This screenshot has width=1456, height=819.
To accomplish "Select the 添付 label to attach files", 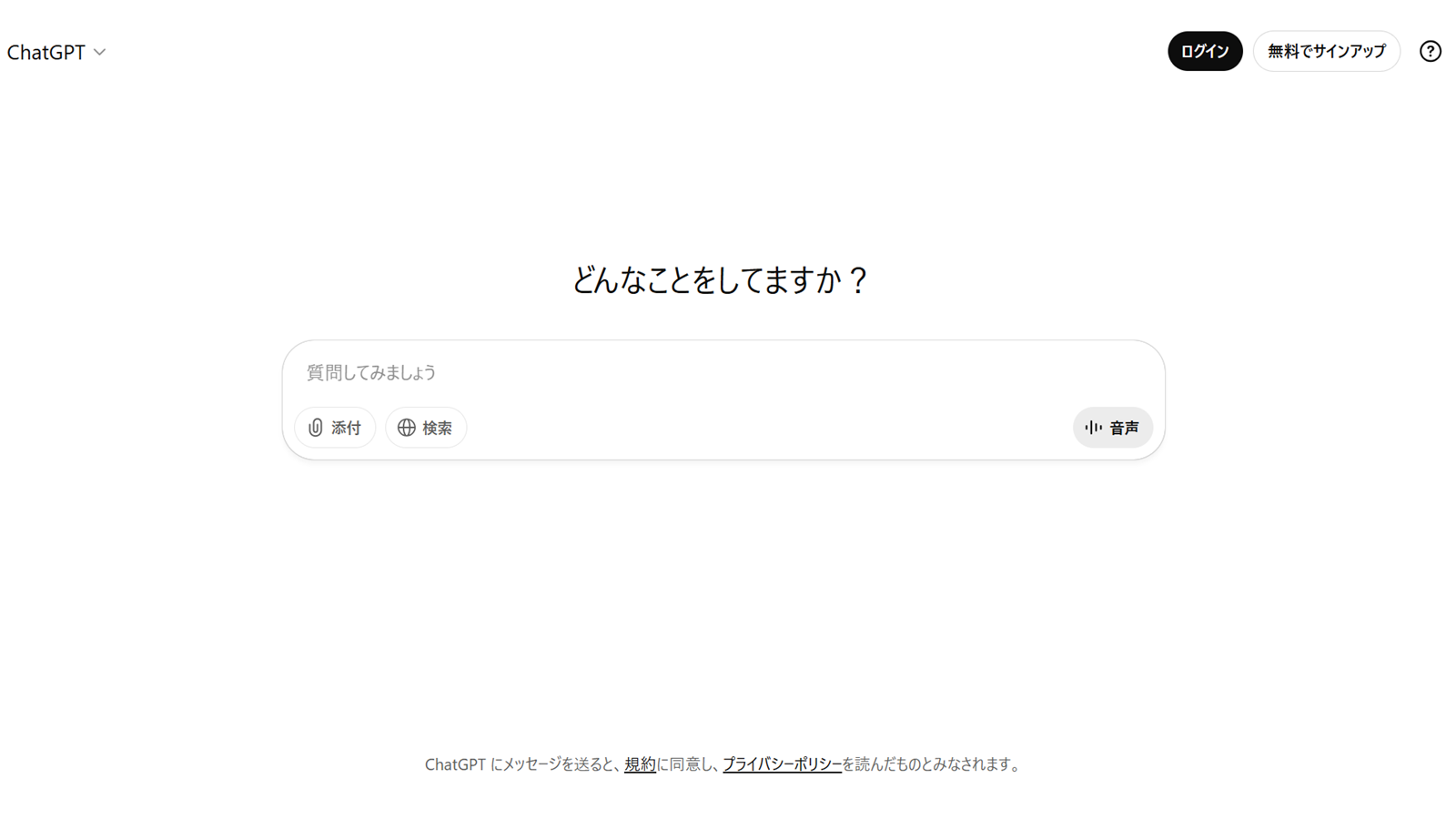I will click(x=346, y=428).
